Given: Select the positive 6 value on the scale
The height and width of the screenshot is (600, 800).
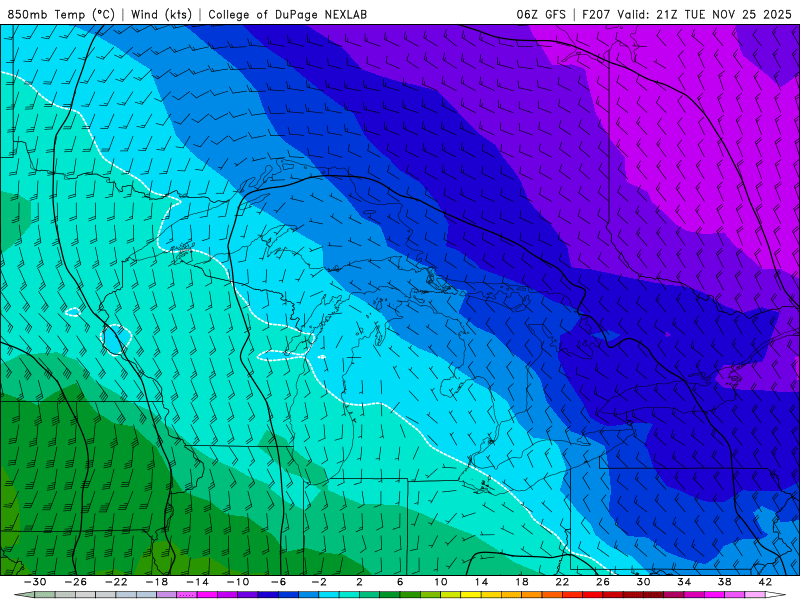Looking at the screenshot, I should pyautogui.click(x=400, y=582).
